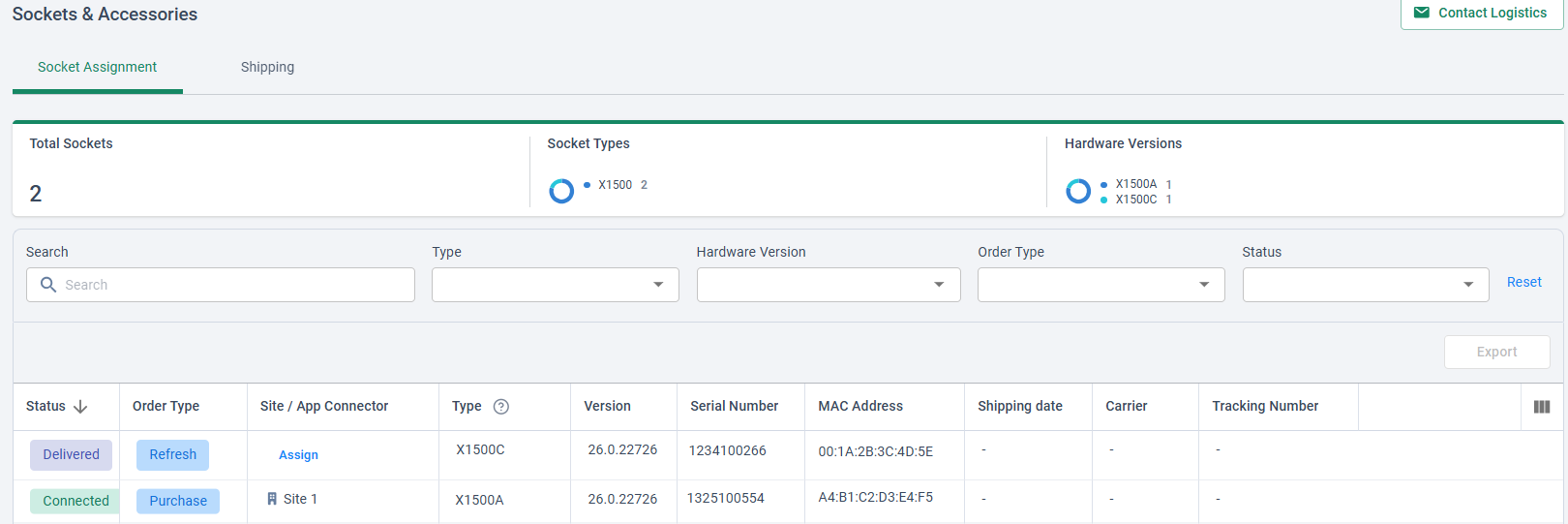The width and height of the screenshot is (1568, 524).
Task: Click the X1500C type cell
Action: [x=480, y=449]
